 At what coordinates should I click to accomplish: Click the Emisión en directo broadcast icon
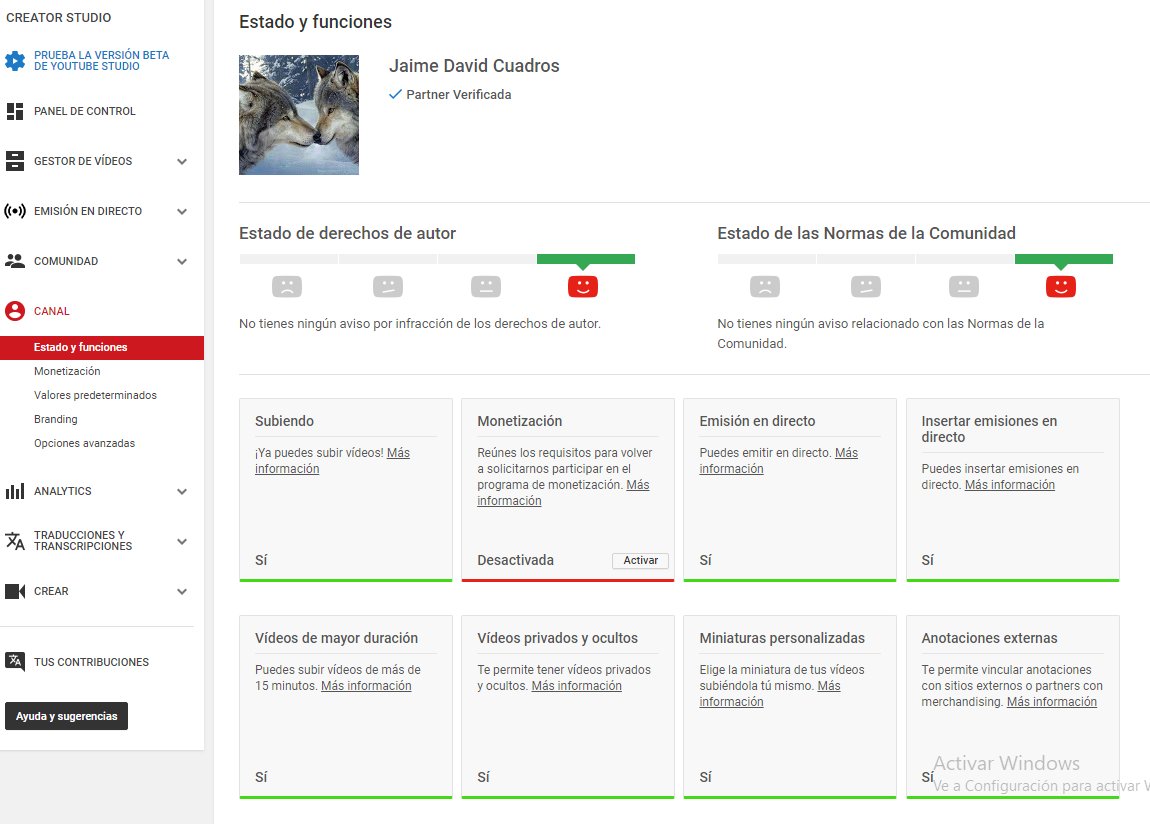[x=15, y=211]
